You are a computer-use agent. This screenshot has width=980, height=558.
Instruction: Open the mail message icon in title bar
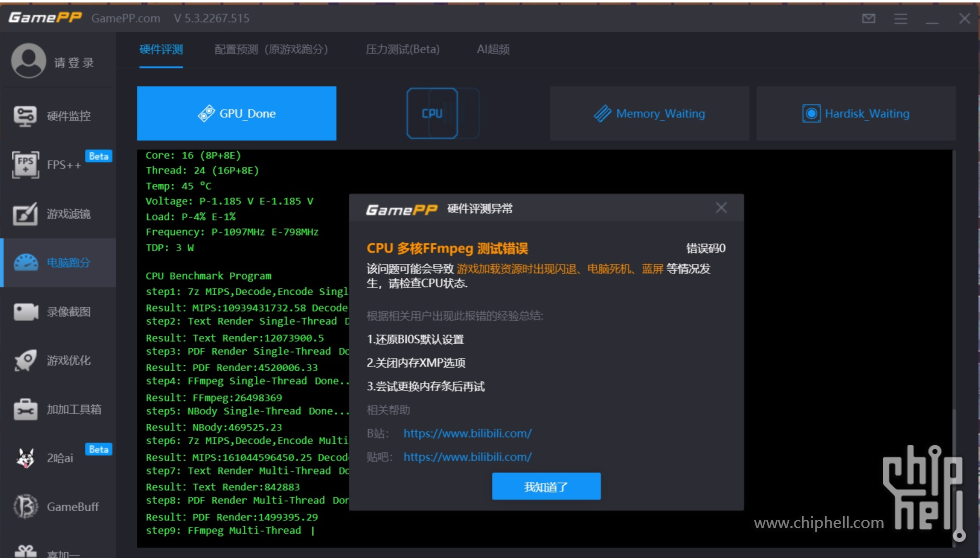click(x=869, y=18)
